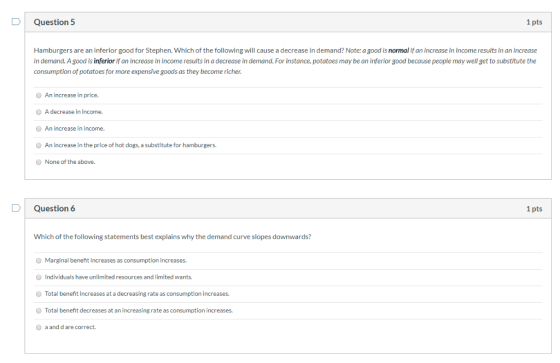Click the bold word 'normal' in the note

coord(399,50)
